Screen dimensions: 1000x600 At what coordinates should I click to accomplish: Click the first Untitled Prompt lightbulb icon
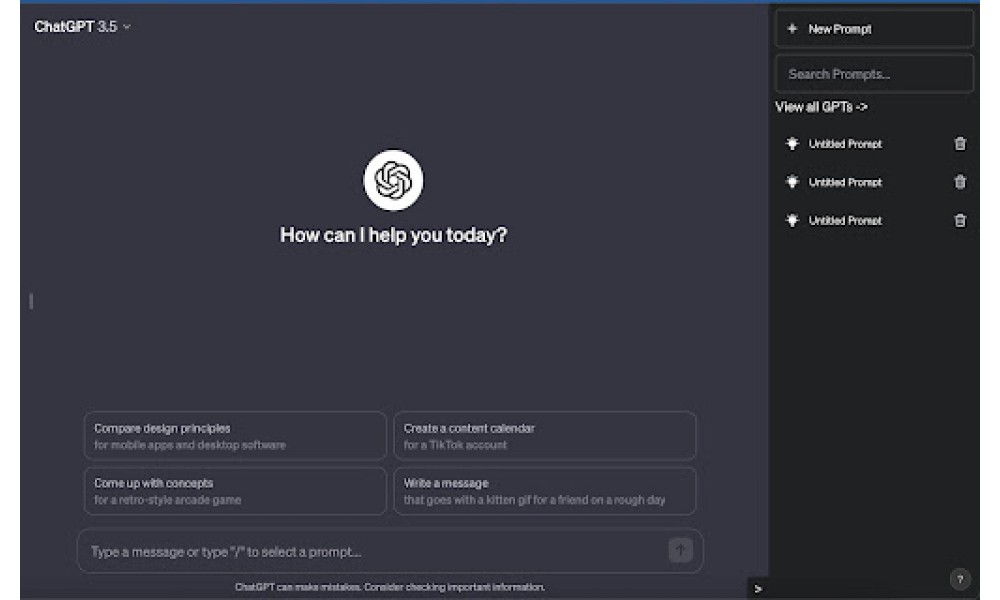tap(792, 143)
